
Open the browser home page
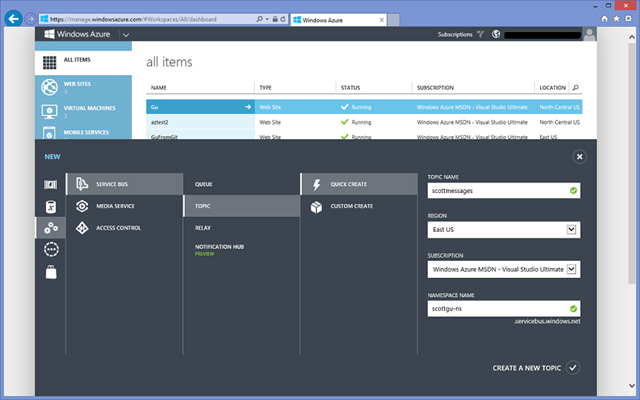[604, 19]
